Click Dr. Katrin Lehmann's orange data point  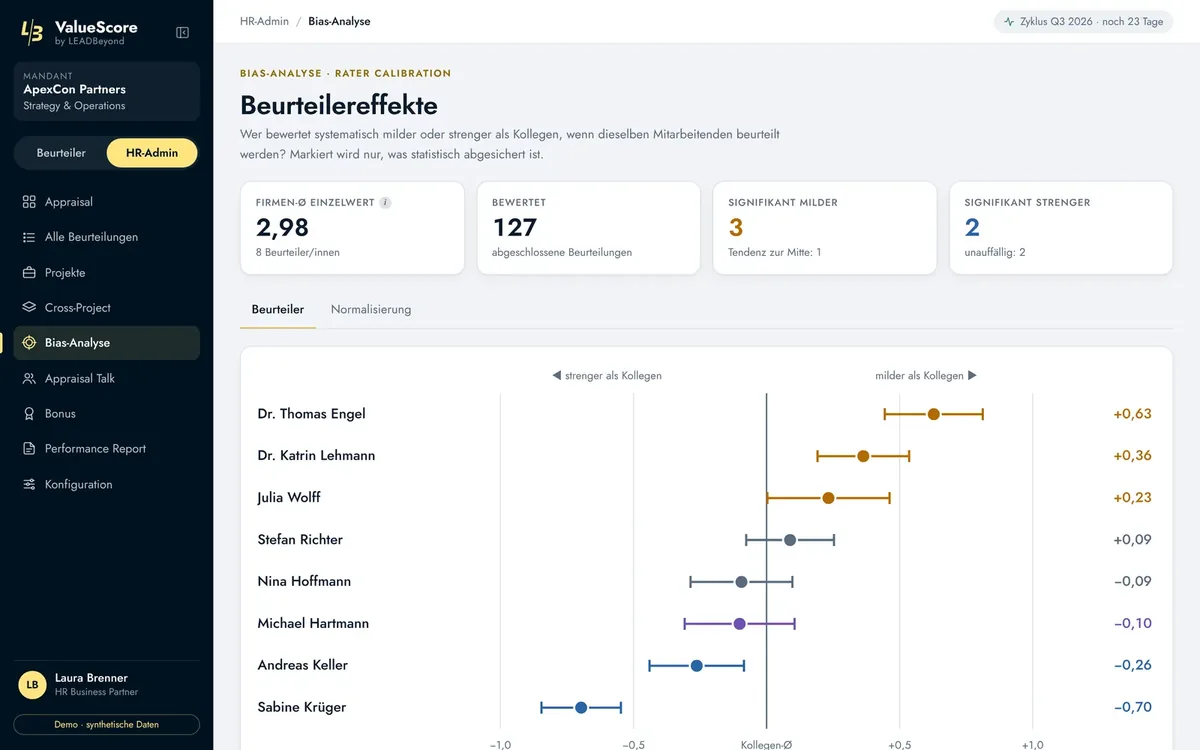(863, 456)
